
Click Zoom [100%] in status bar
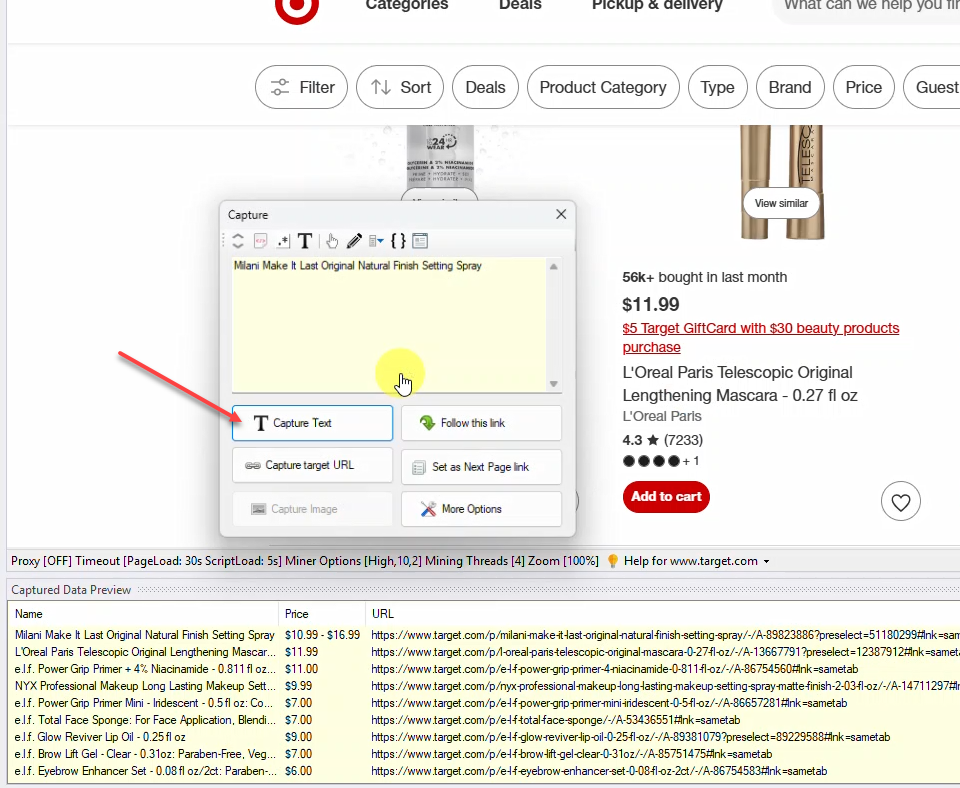(563, 561)
